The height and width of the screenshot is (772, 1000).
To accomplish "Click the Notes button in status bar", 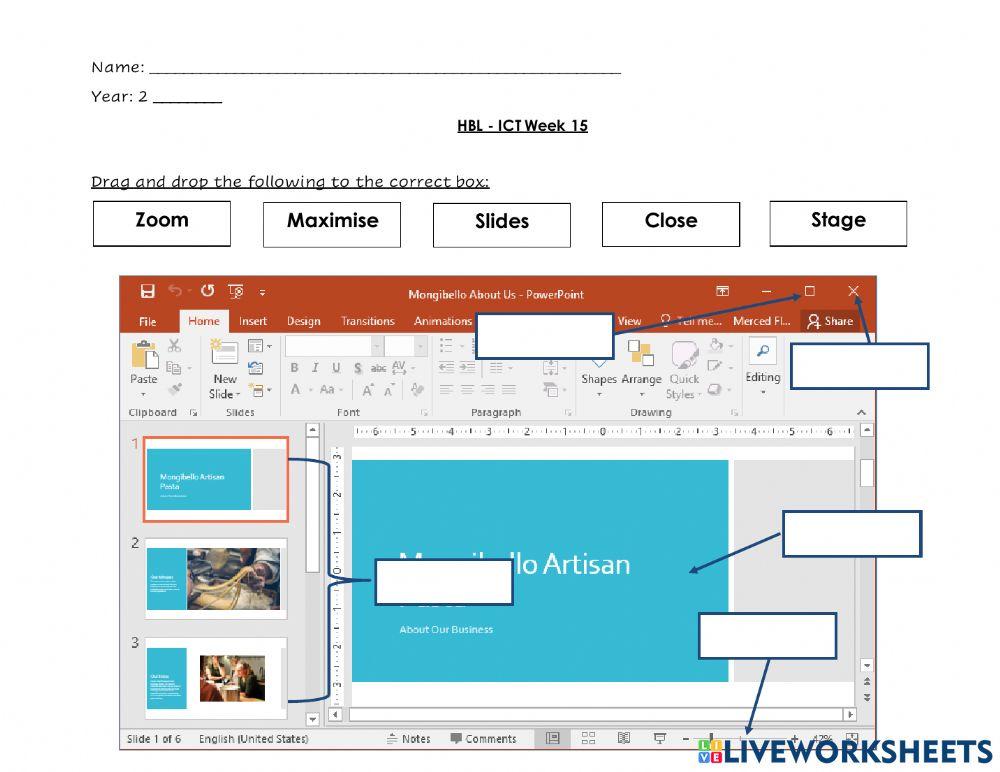I will [409, 739].
